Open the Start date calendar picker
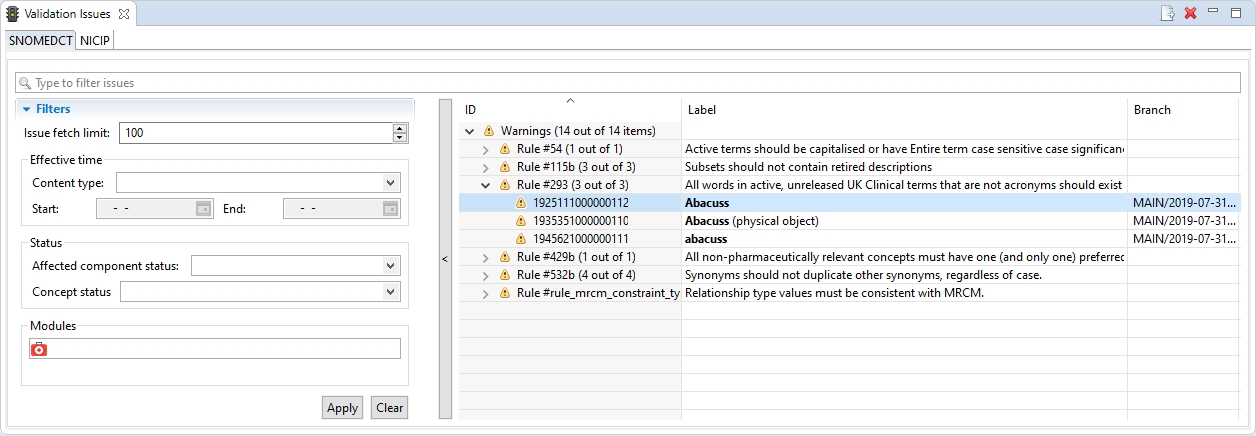Image resolution: width=1256 pixels, height=436 pixels. click(x=203, y=209)
